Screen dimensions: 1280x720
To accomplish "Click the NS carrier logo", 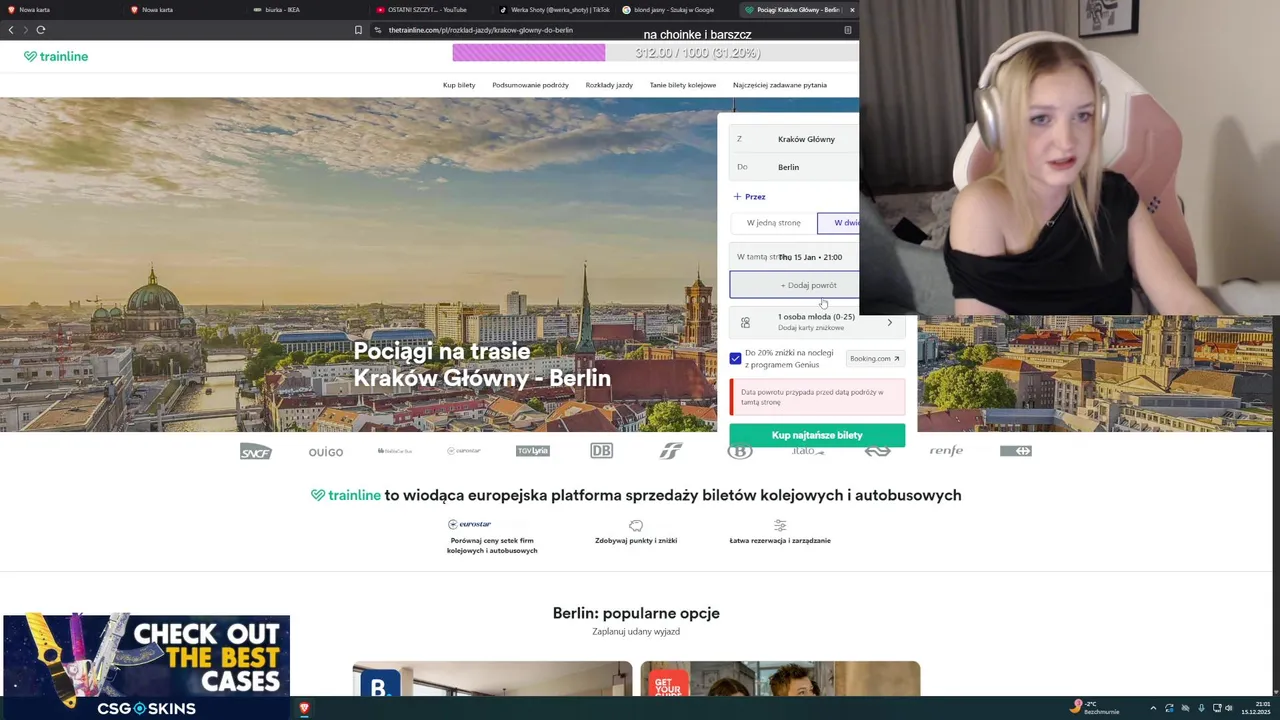I will [x=877, y=451].
